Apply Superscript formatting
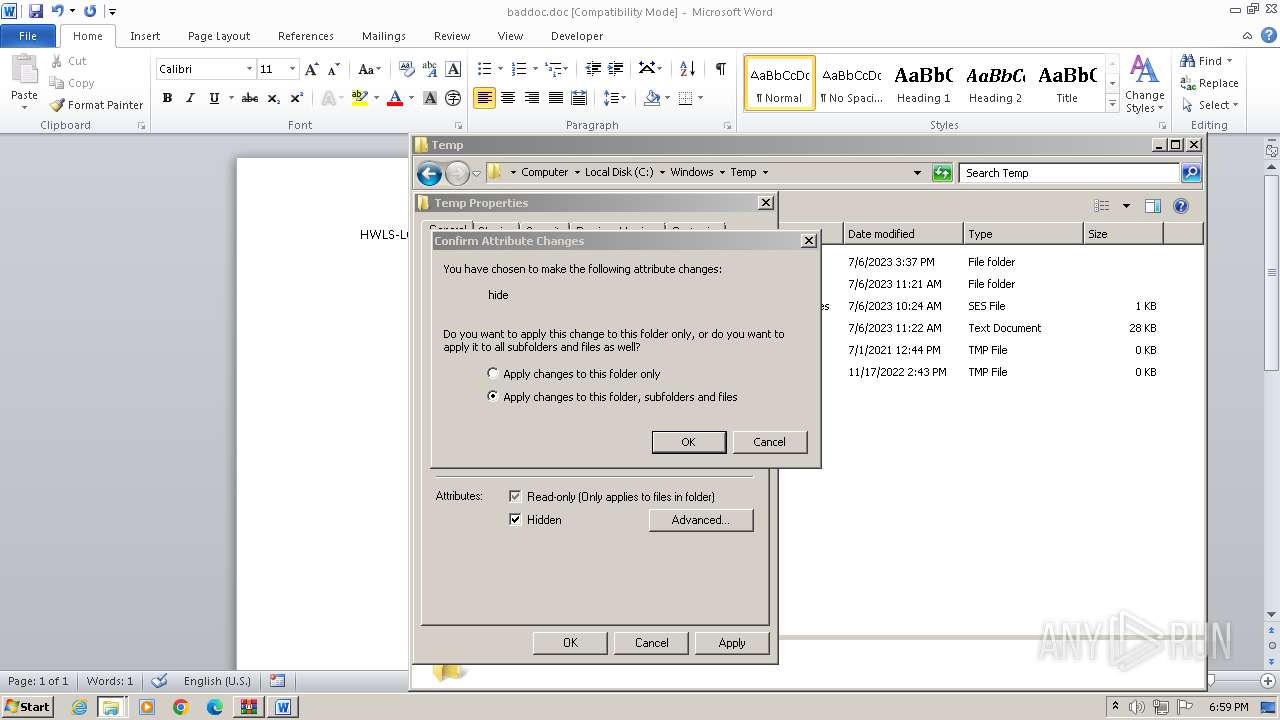The height and width of the screenshot is (720, 1280). click(297, 98)
